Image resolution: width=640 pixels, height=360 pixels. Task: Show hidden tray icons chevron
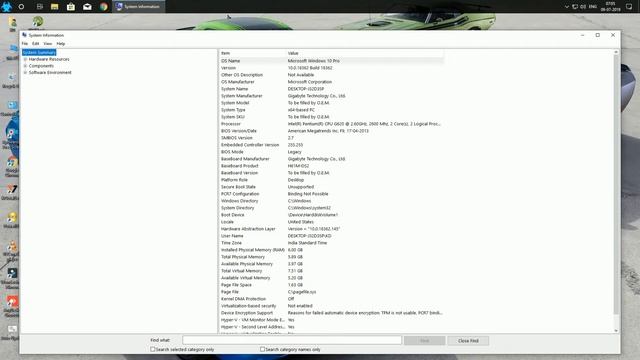tap(567, 7)
